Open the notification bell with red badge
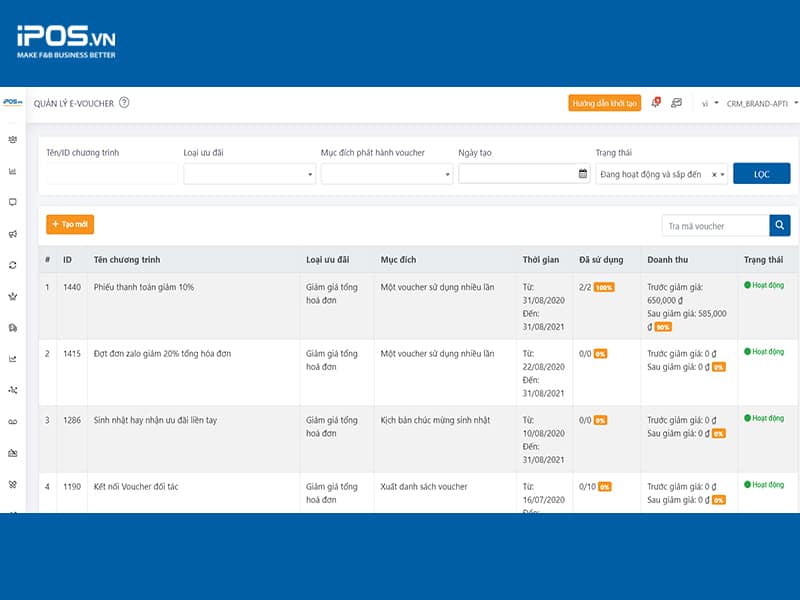The width and height of the screenshot is (800, 600). click(x=655, y=101)
